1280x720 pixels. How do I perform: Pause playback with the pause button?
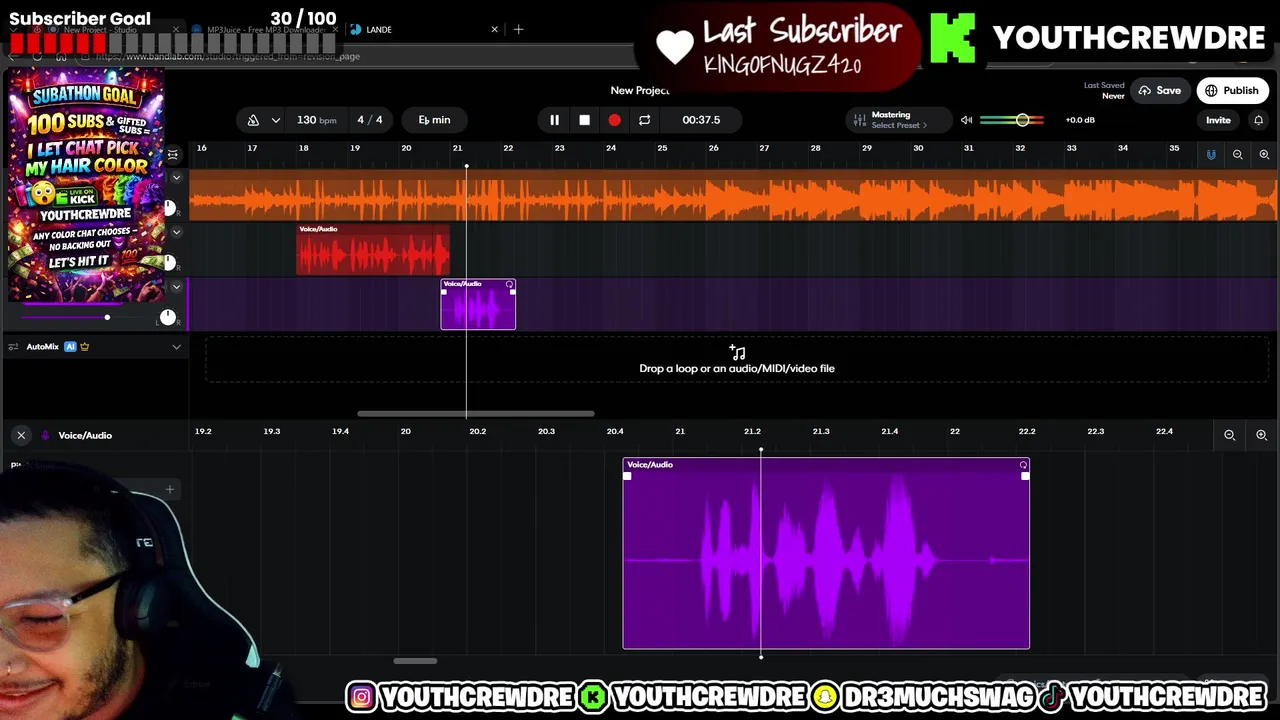click(554, 120)
